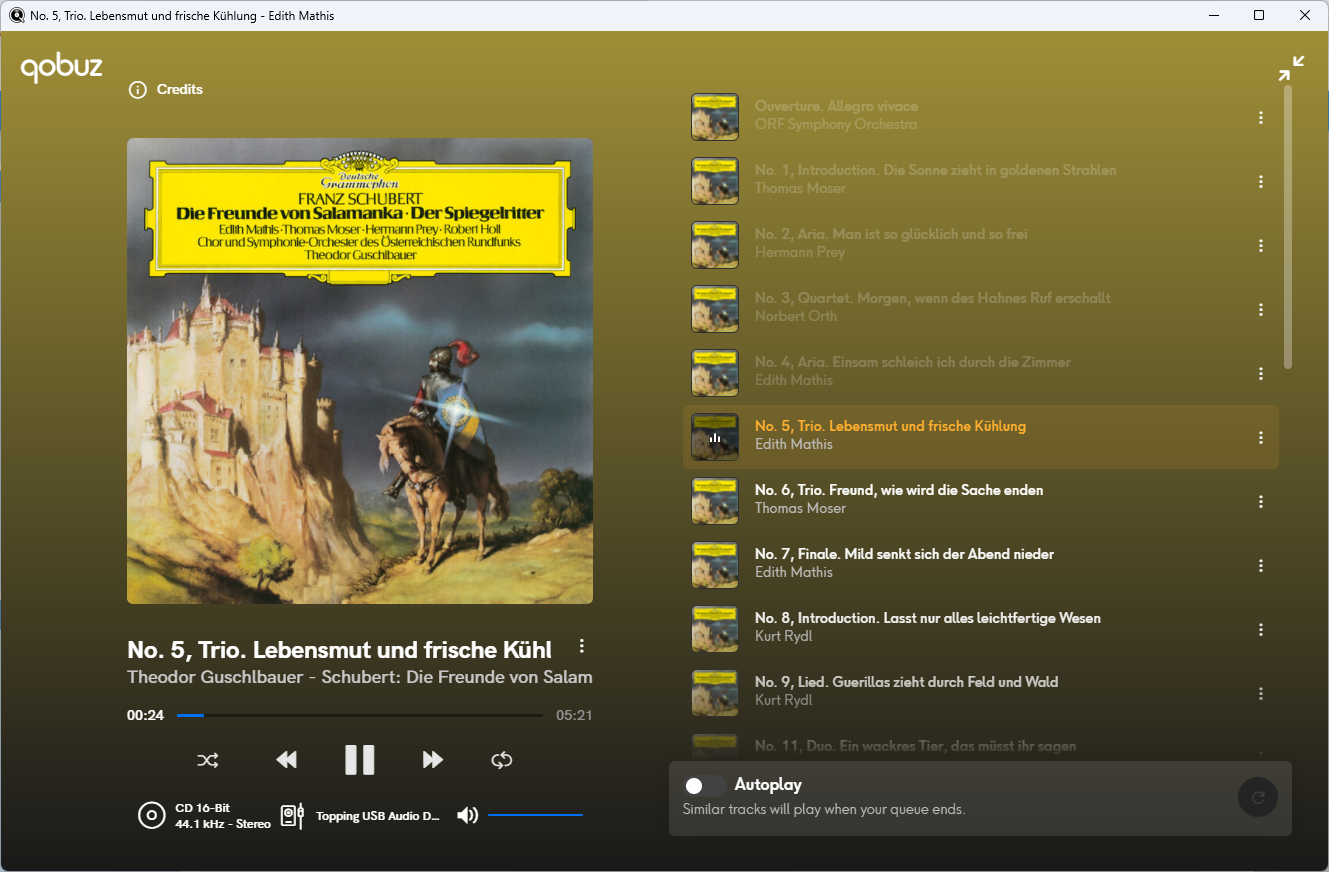Open more options for No. 3, Quartet
Image resolution: width=1329 pixels, height=872 pixels.
pyautogui.click(x=1261, y=310)
